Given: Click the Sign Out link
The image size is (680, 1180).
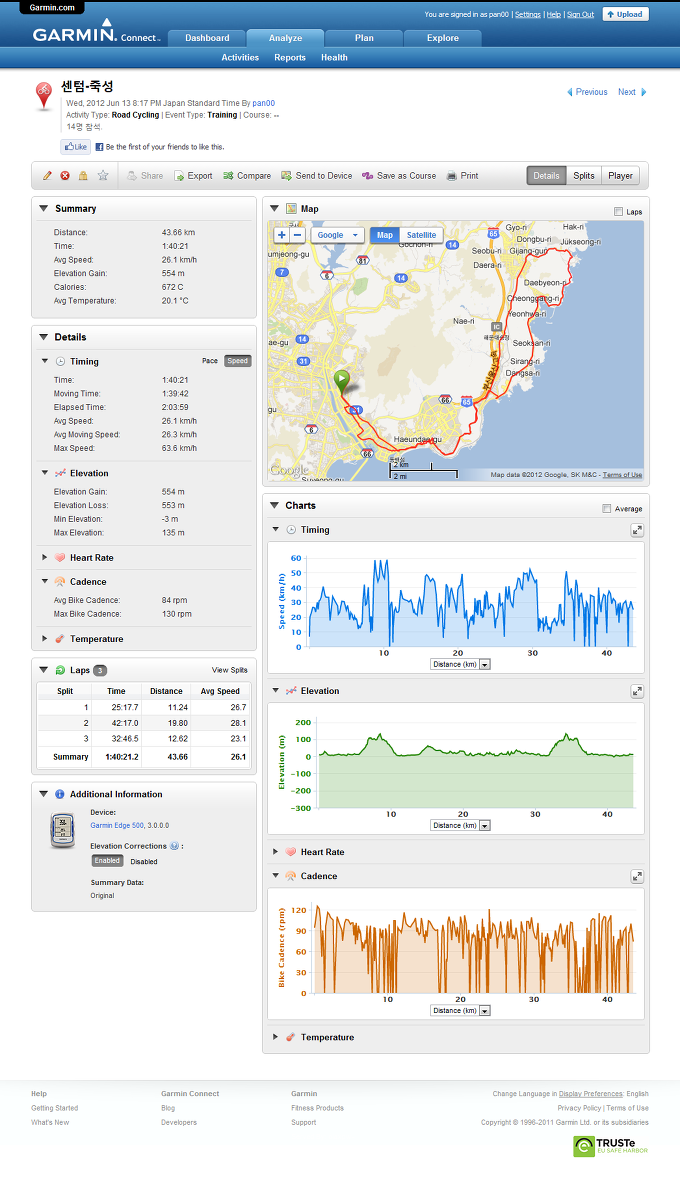Looking at the screenshot, I should (x=580, y=14).
